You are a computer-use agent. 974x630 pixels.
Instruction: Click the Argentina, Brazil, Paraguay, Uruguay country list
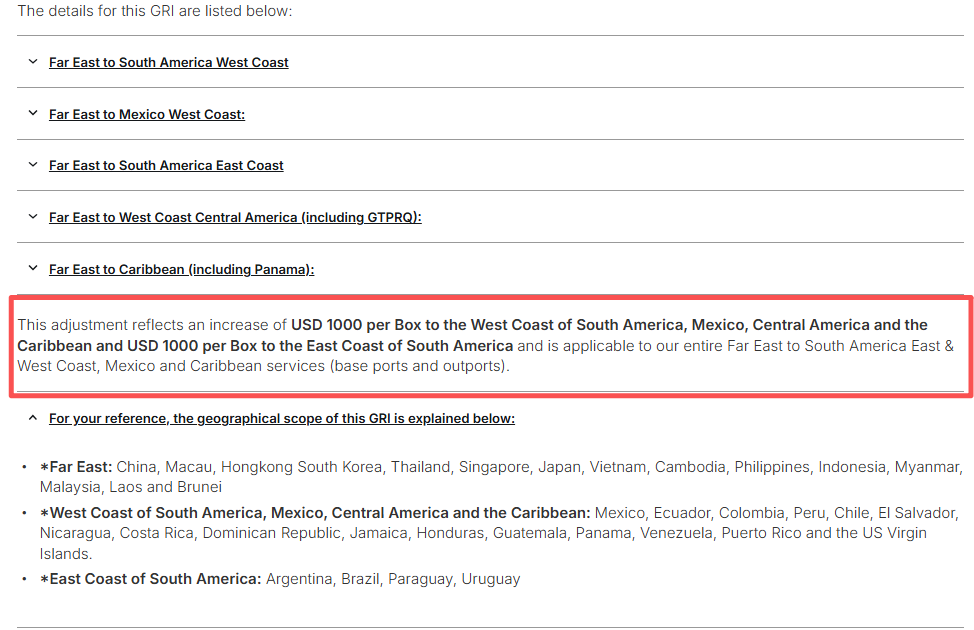pyautogui.click(x=393, y=579)
